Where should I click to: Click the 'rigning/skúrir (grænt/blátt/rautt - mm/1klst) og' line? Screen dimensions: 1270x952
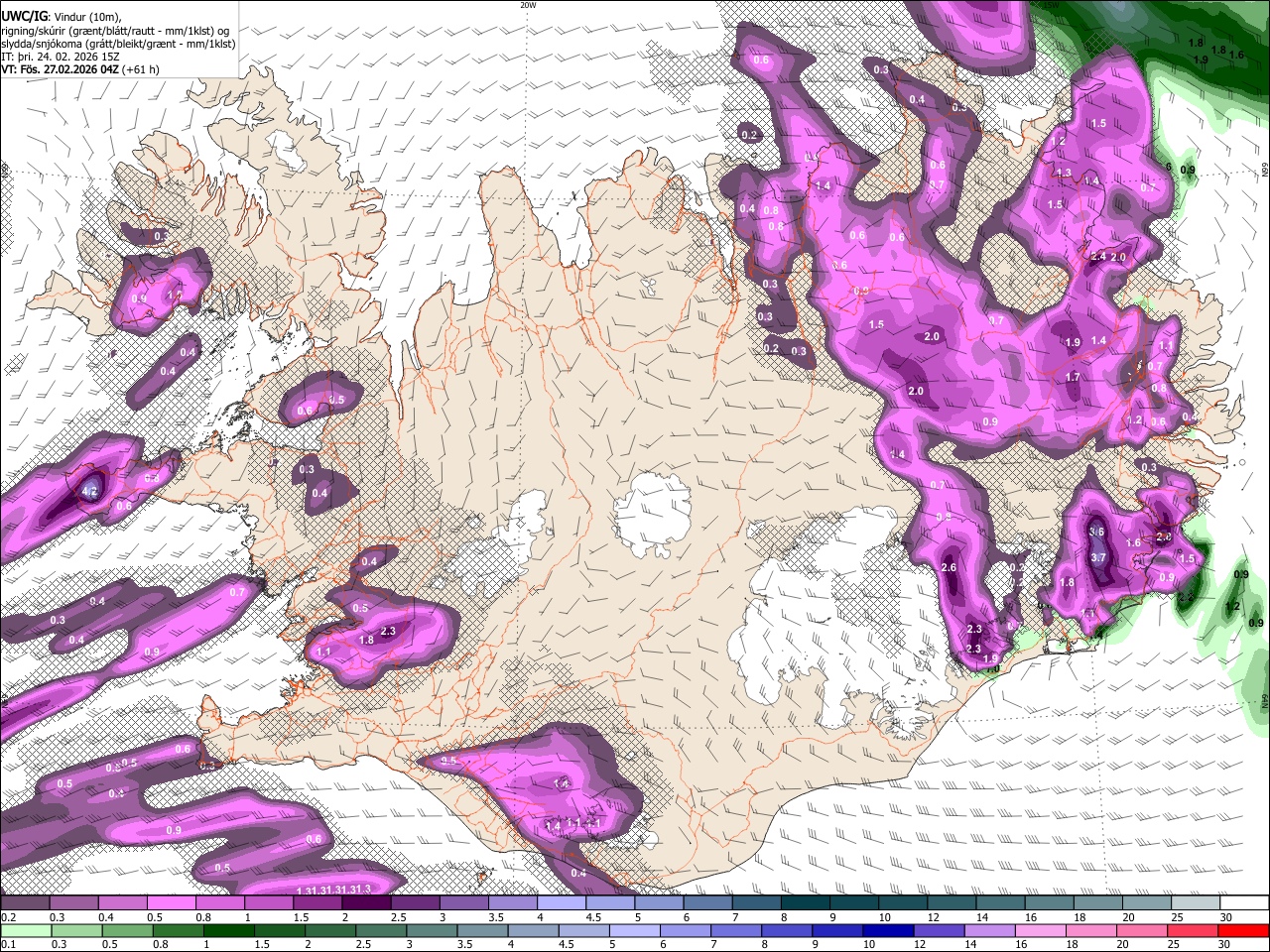click(115, 30)
